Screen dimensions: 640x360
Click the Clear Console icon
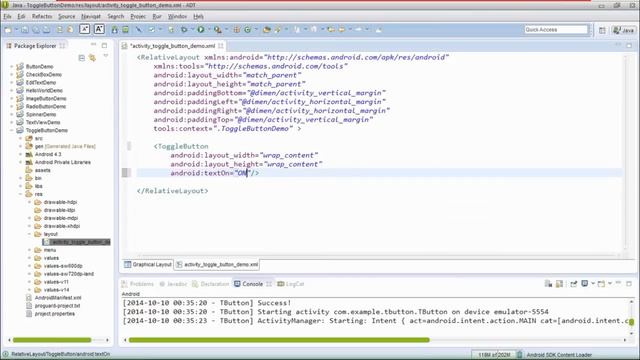[x=548, y=284]
